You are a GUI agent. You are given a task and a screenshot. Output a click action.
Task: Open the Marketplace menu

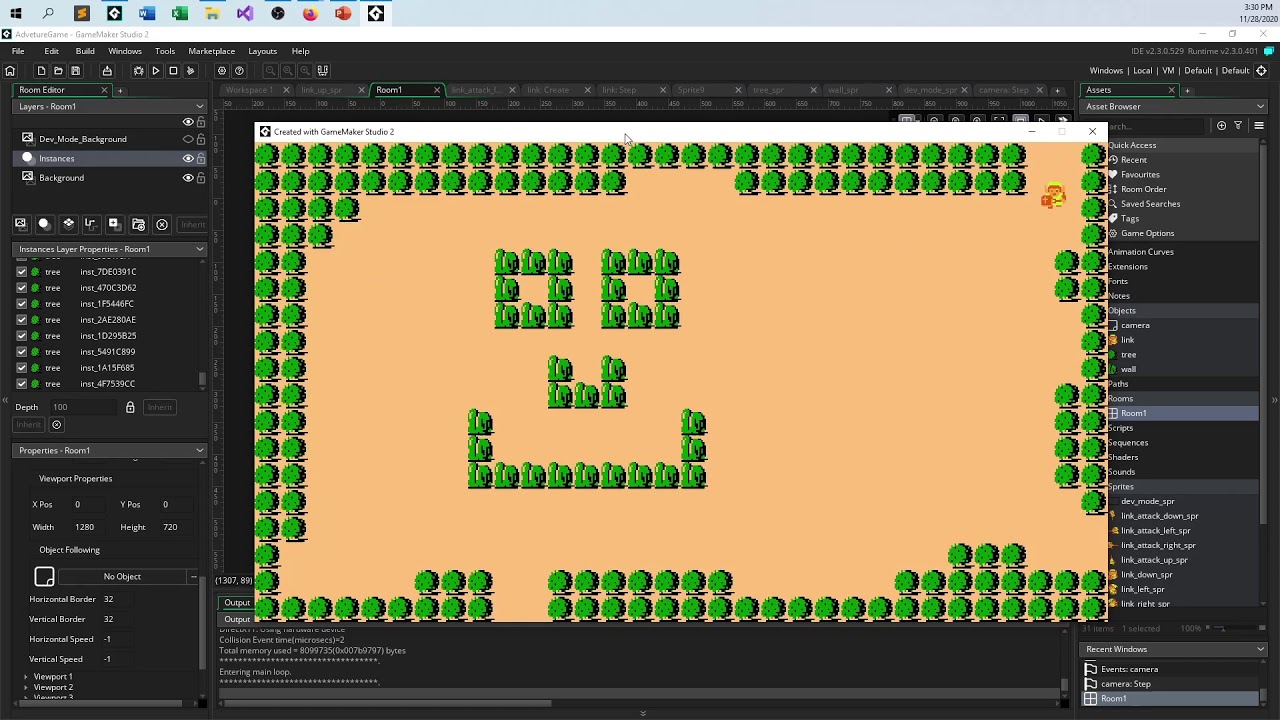[x=212, y=51]
